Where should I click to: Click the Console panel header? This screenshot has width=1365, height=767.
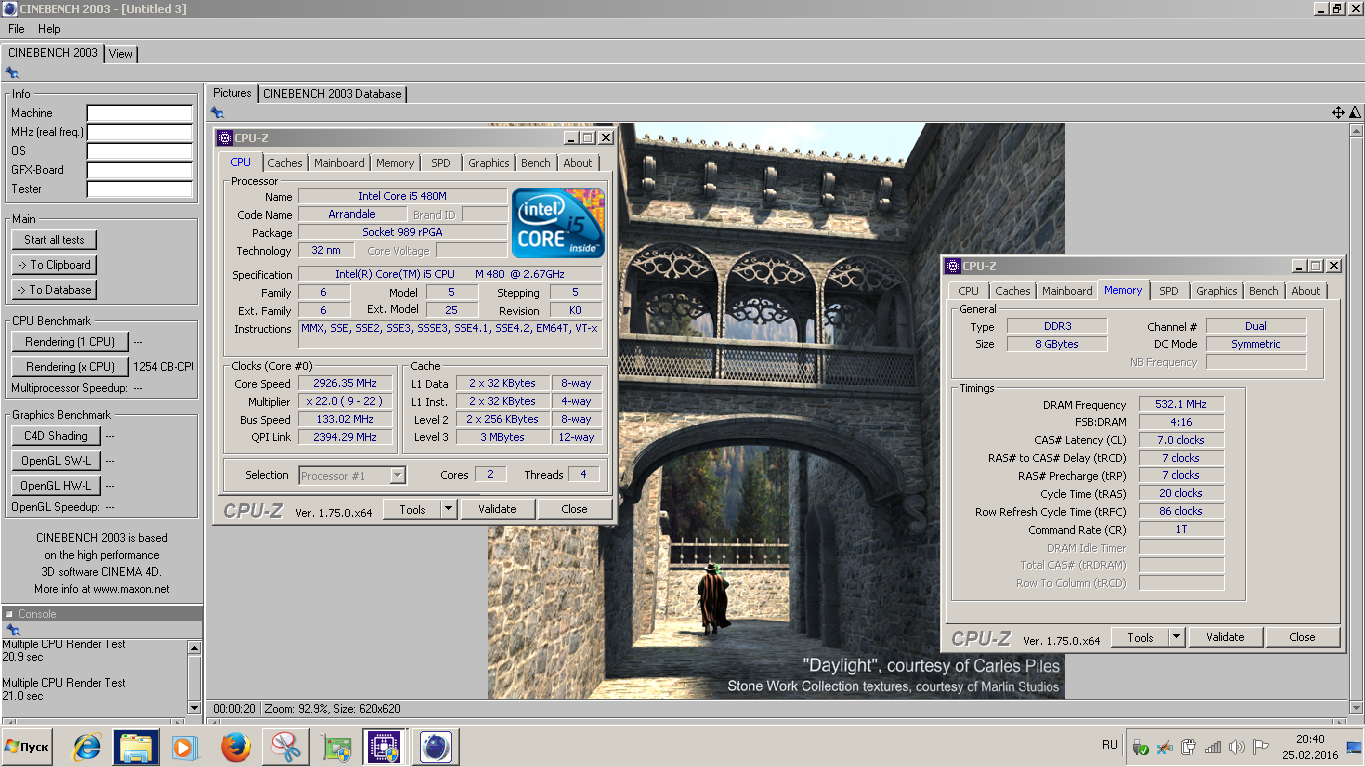[x=101, y=614]
